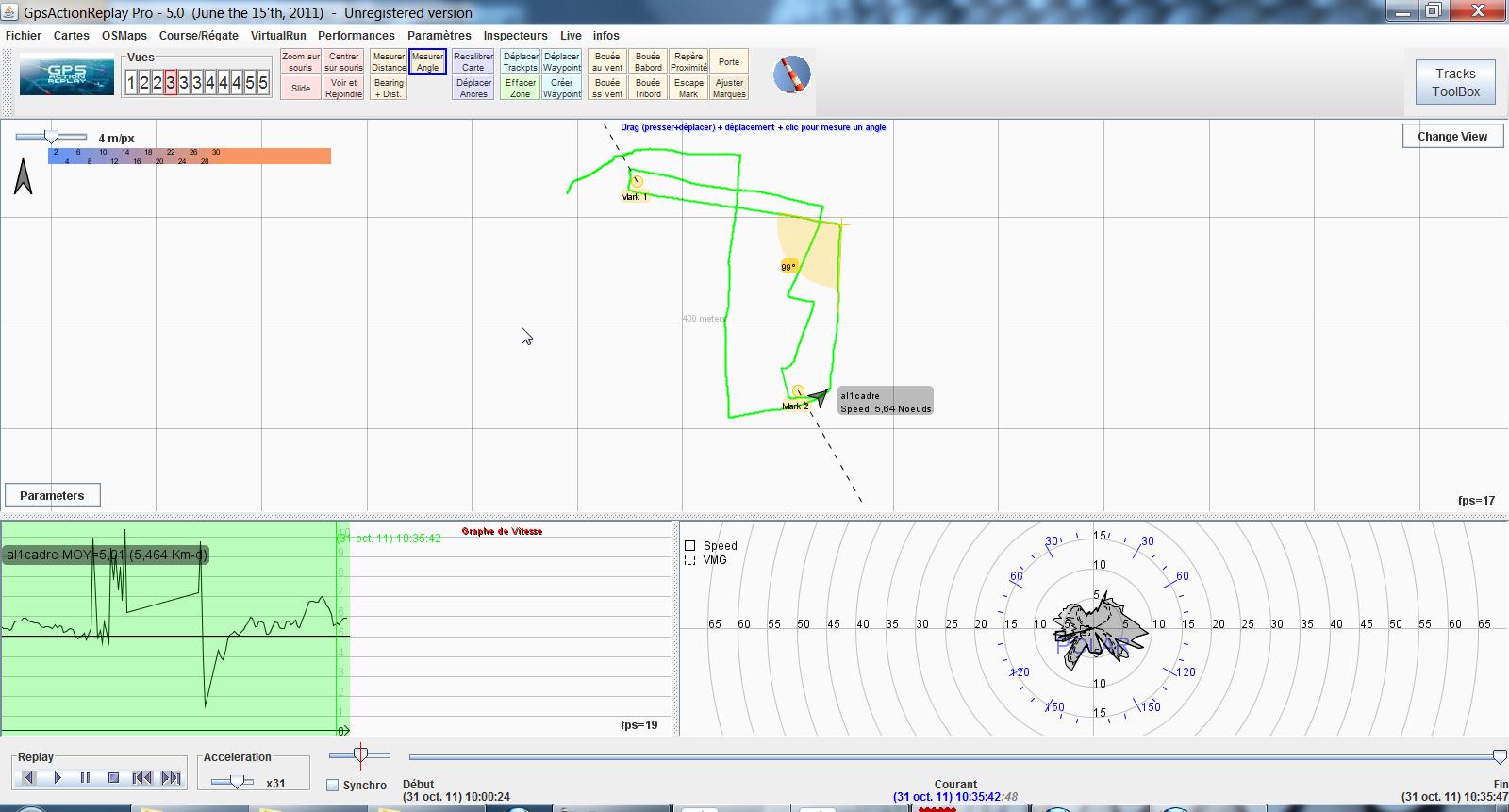The image size is (1509, 812).
Task: Play the replay backward
Action: pos(29,778)
